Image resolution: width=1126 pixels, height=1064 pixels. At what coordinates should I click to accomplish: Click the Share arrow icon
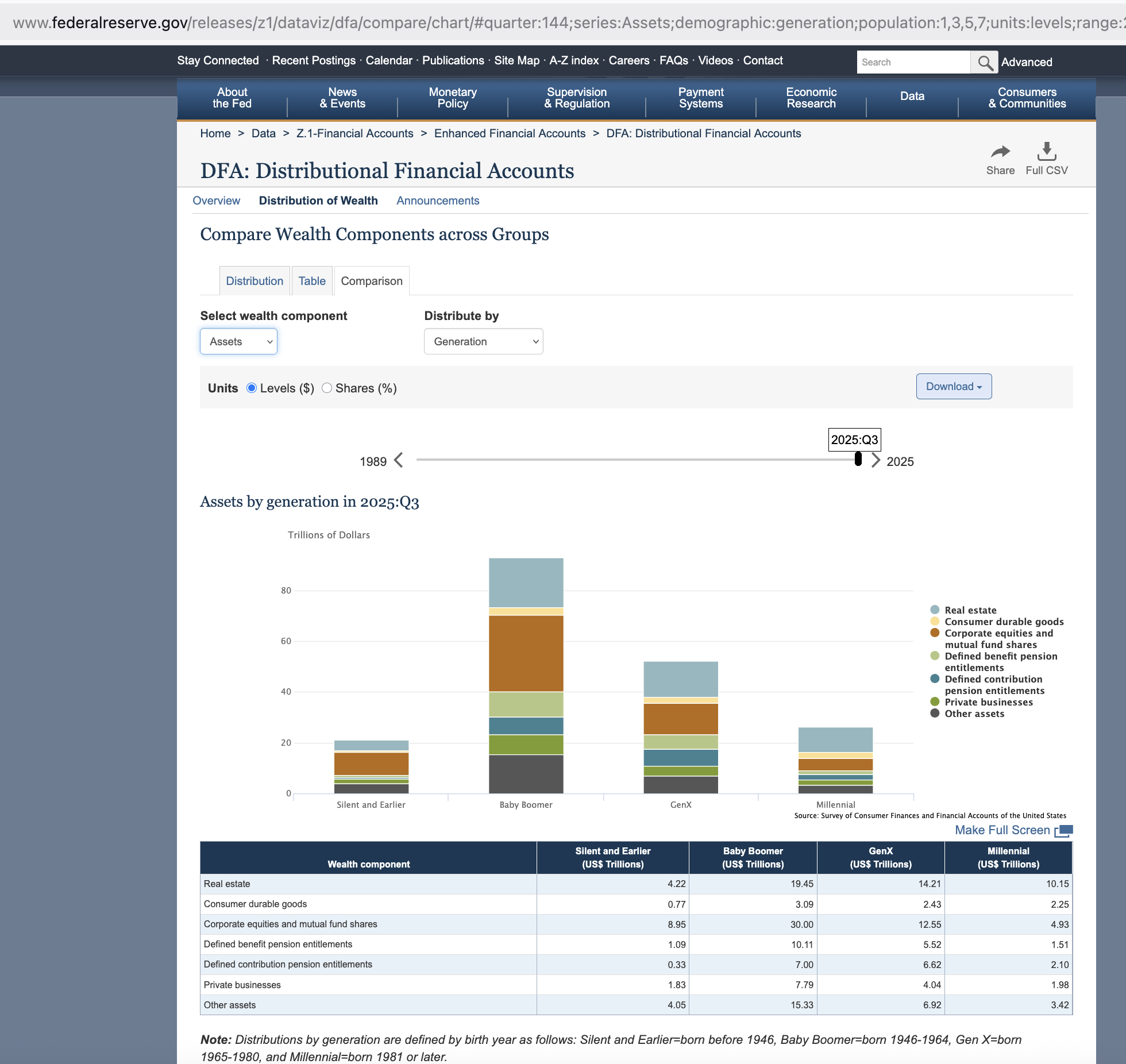click(x=1000, y=152)
